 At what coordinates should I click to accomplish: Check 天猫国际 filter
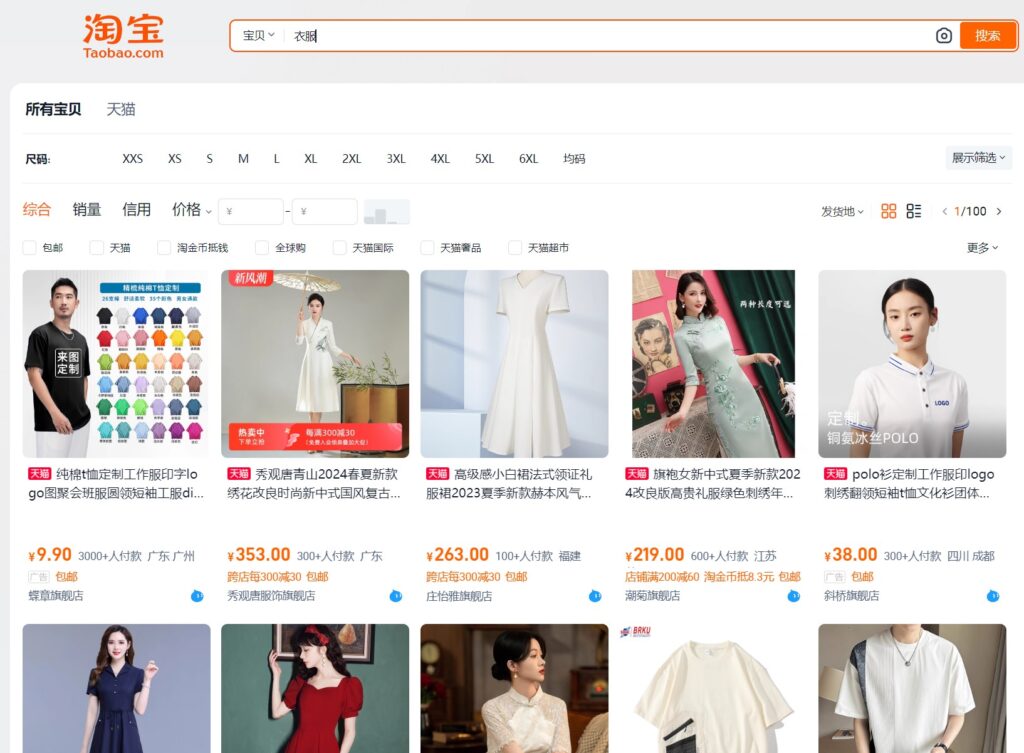(x=340, y=248)
